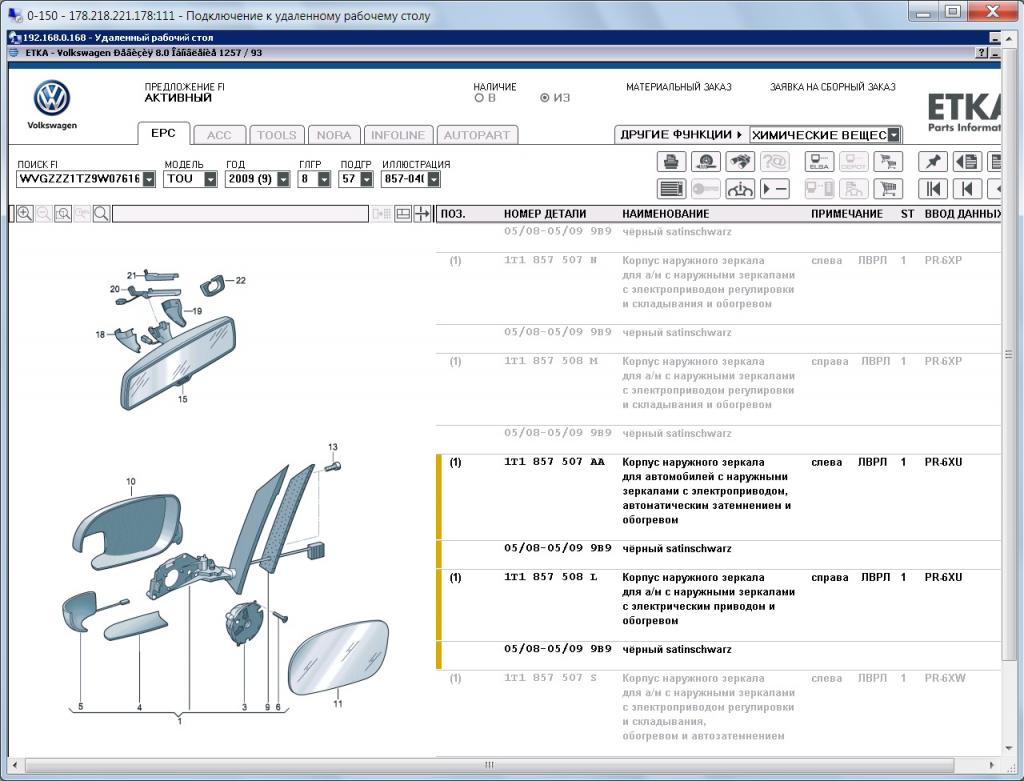Open the МОДЕЛЬ dropdown showing TOU
The width and height of the screenshot is (1024, 781).
click(210, 179)
